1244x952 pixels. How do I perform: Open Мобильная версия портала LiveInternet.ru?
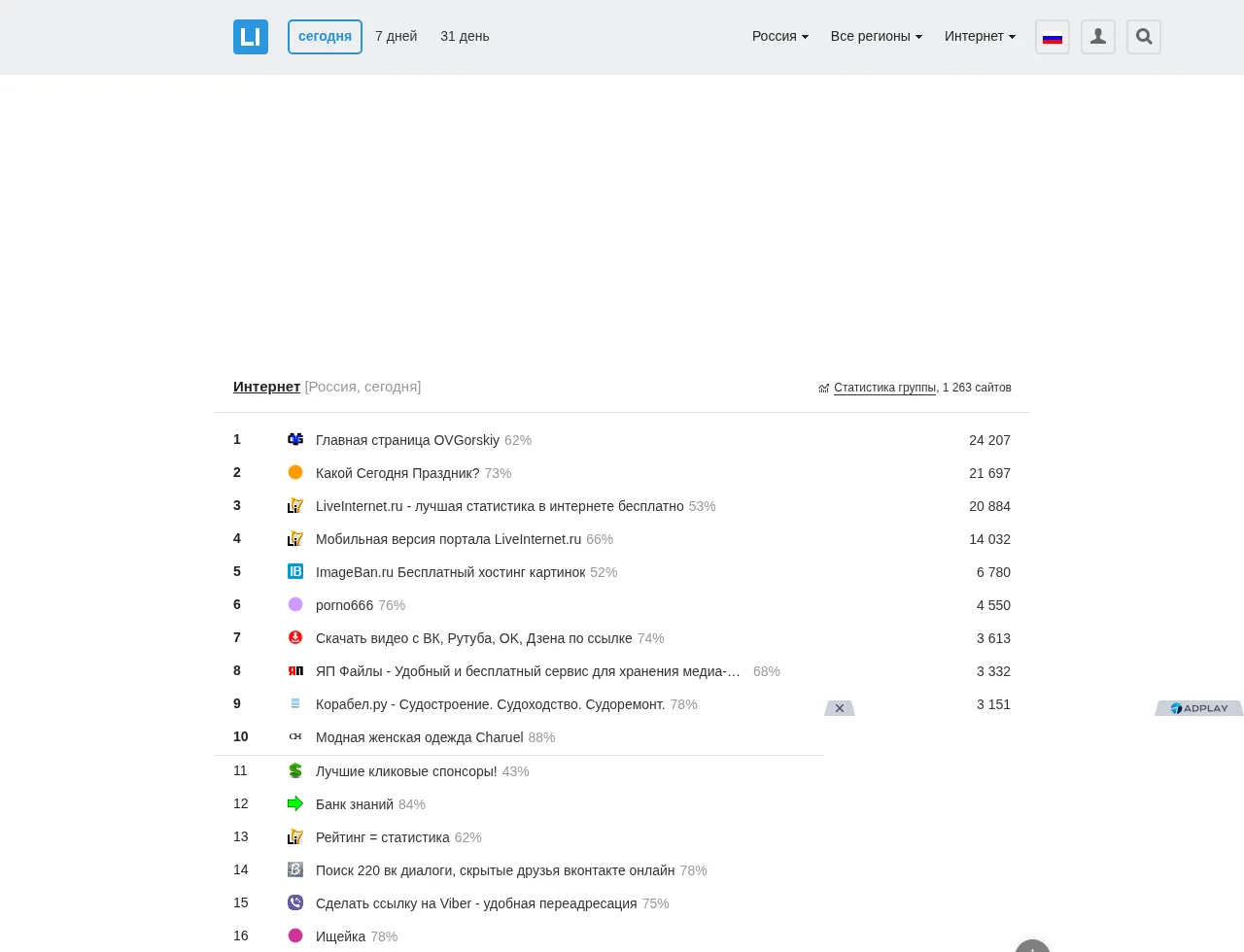pyautogui.click(x=448, y=539)
